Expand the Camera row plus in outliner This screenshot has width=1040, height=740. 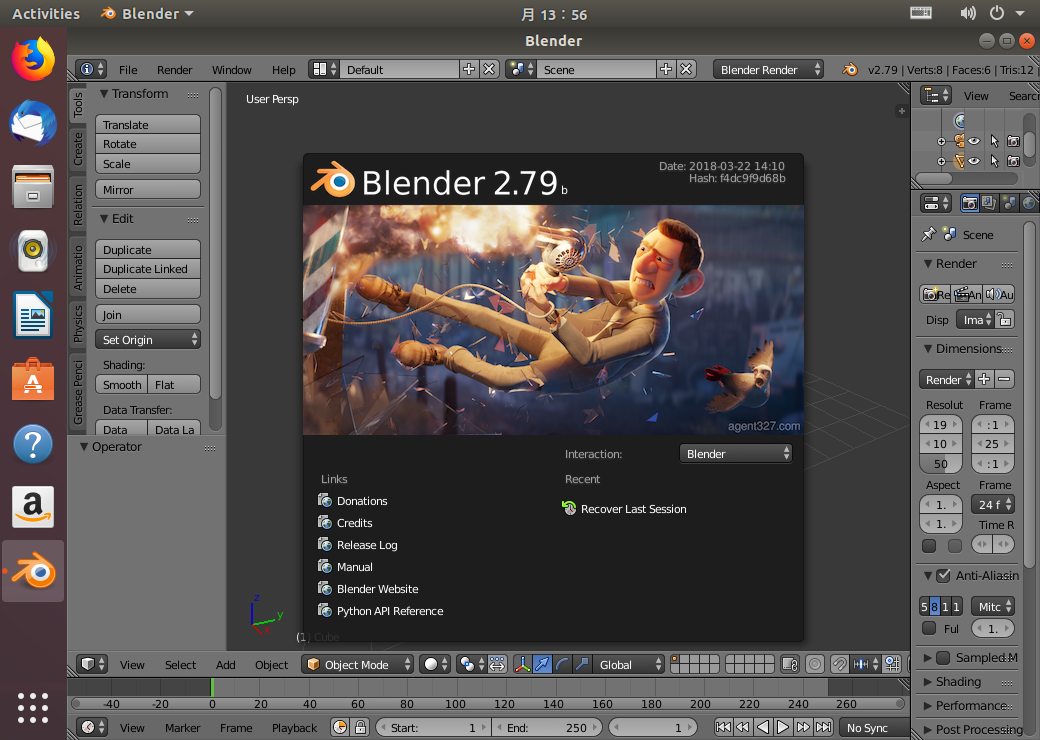point(941,141)
